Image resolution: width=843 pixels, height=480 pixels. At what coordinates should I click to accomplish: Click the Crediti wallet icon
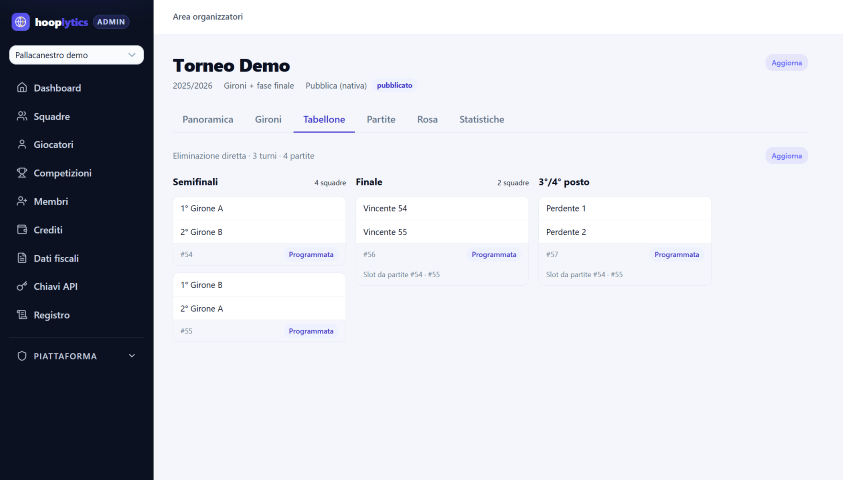tap(22, 230)
